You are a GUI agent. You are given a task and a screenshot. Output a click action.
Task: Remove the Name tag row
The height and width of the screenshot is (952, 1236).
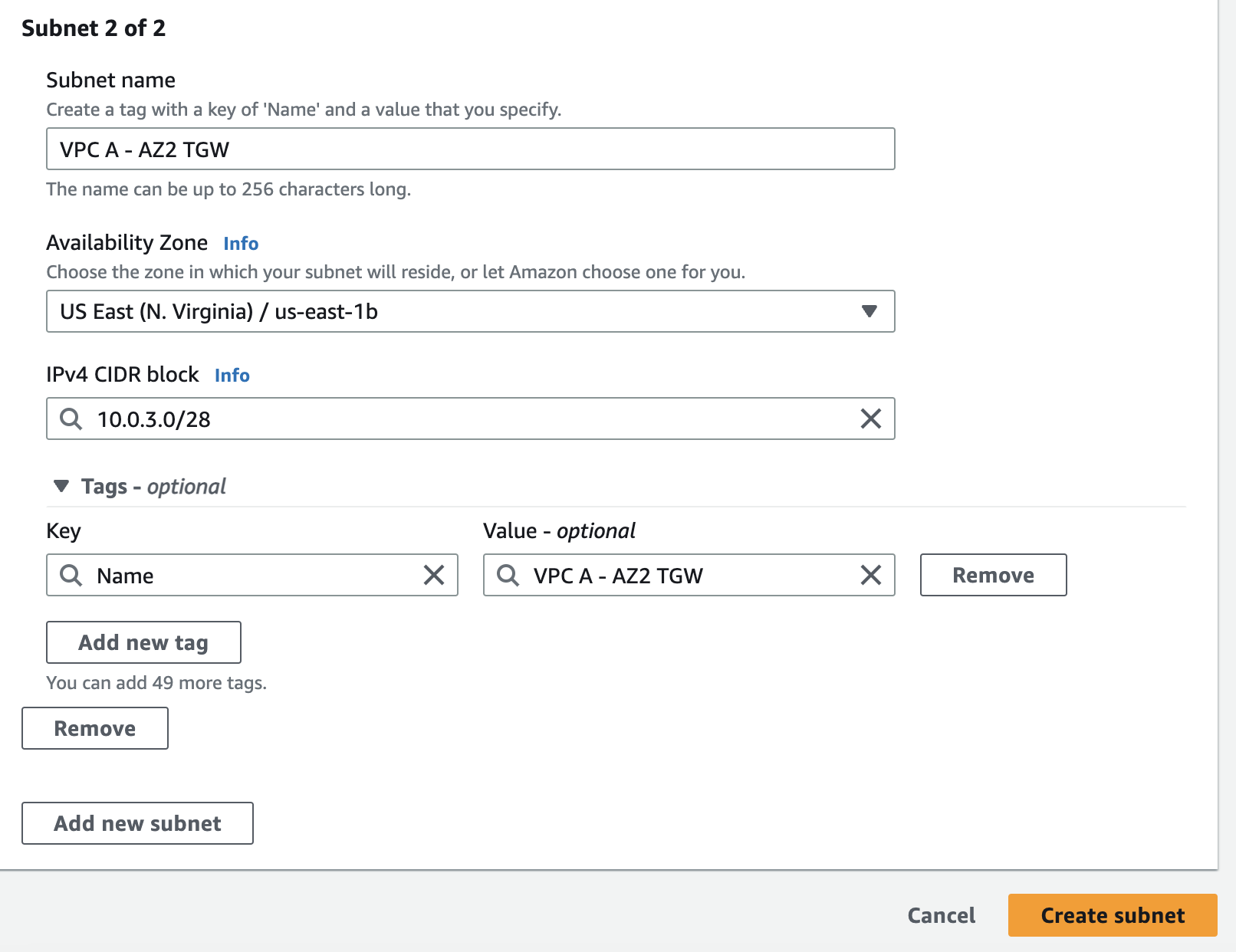pos(993,575)
